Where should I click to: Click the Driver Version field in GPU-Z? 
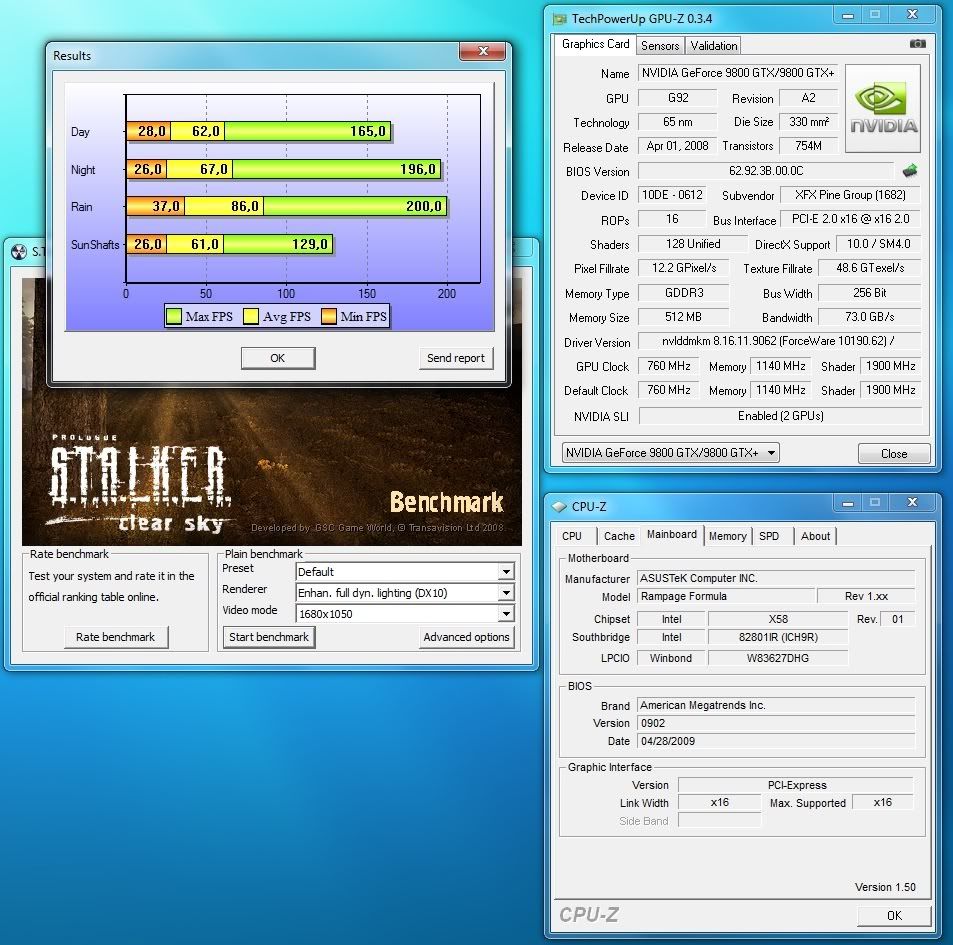coord(779,341)
